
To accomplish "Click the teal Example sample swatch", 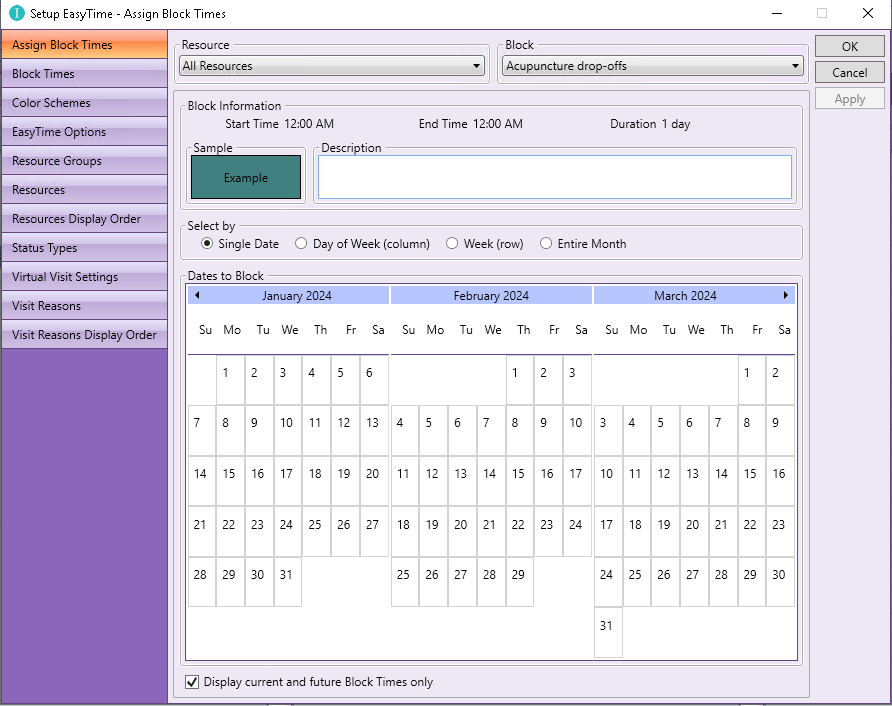I will [x=246, y=177].
